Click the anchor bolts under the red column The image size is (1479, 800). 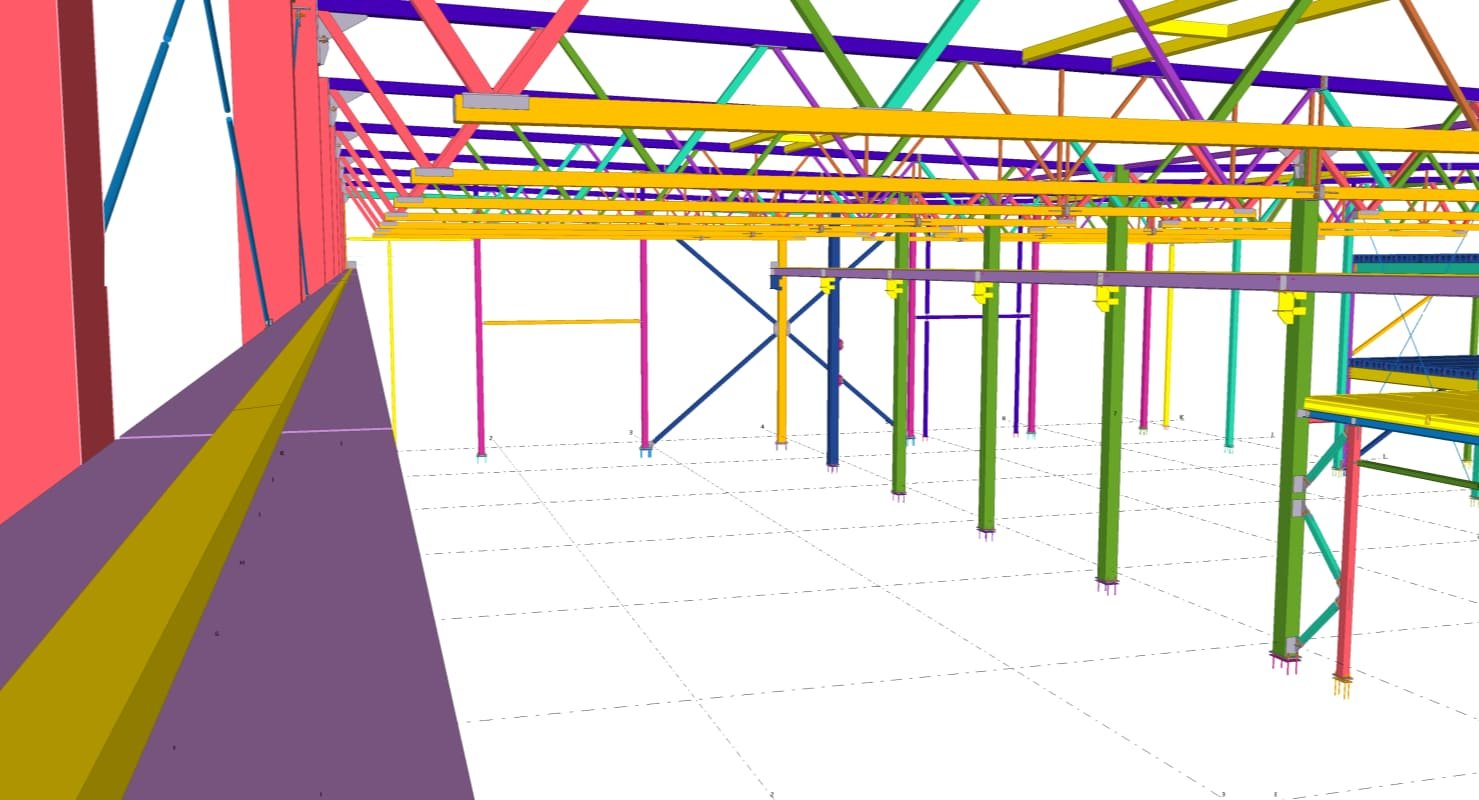pos(1342,686)
